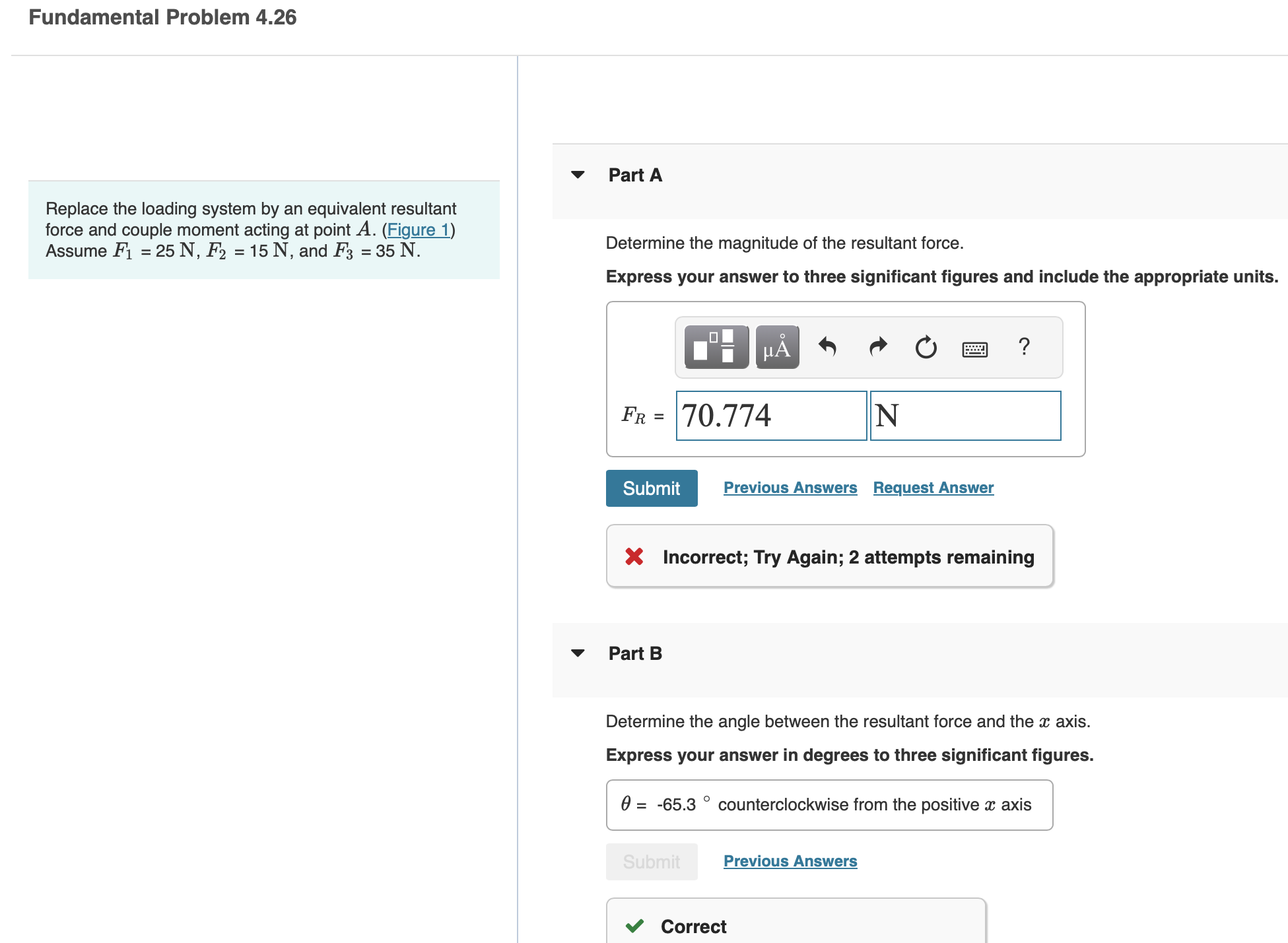1288x943 pixels.
Task: Collapse Part B using its disclosure triangle
Action: coord(578,653)
